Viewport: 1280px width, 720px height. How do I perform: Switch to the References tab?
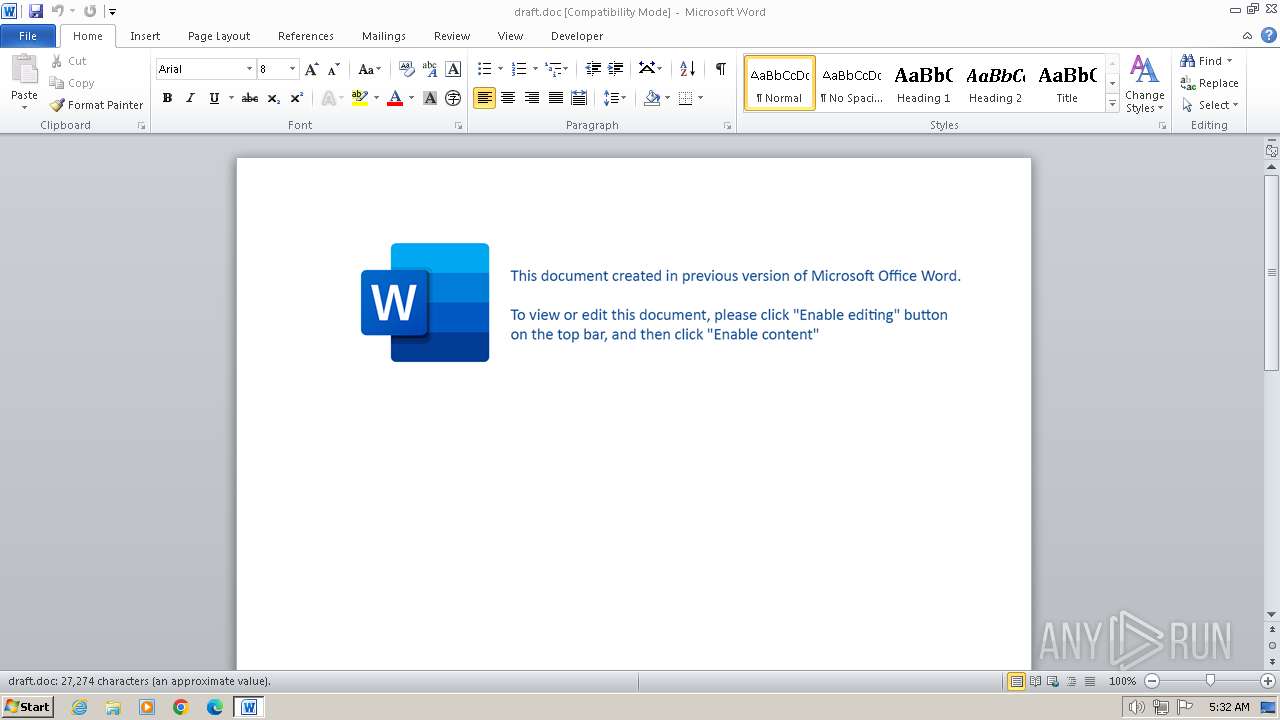pos(306,36)
